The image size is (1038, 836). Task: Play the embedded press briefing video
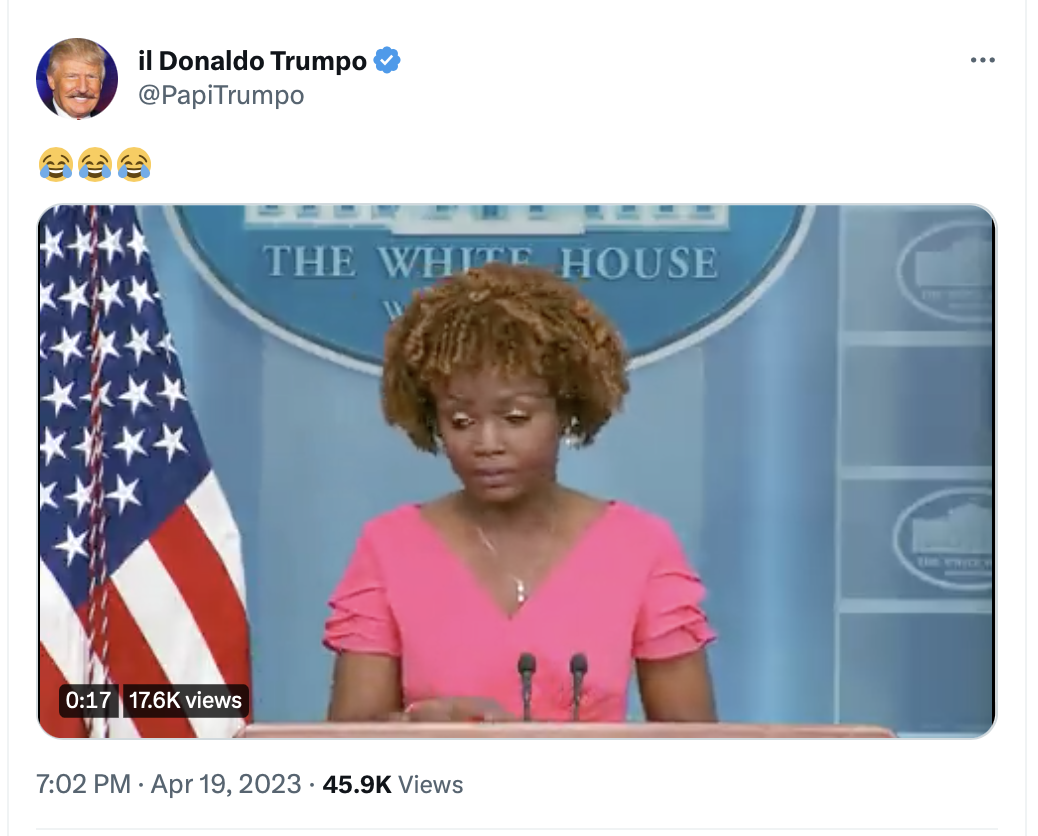click(516, 471)
